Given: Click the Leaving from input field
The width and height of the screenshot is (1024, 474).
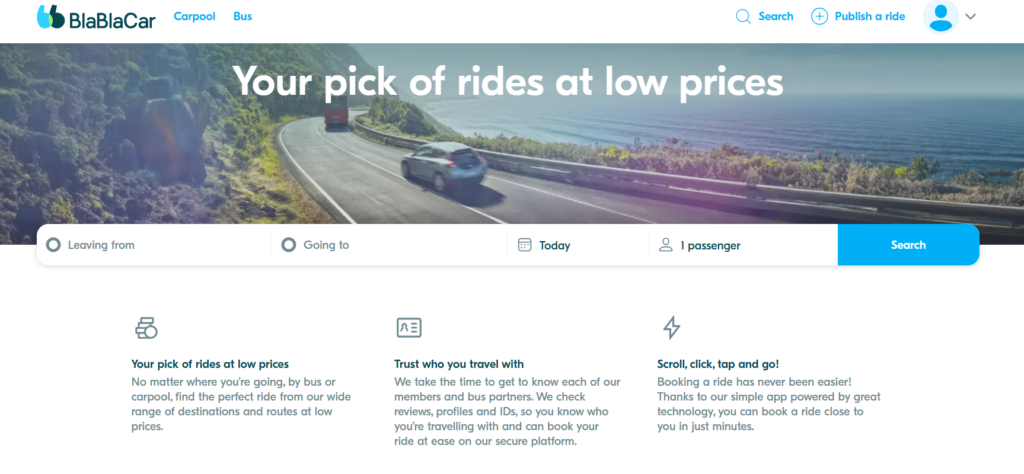Looking at the screenshot, I should [x=160, y=245].
